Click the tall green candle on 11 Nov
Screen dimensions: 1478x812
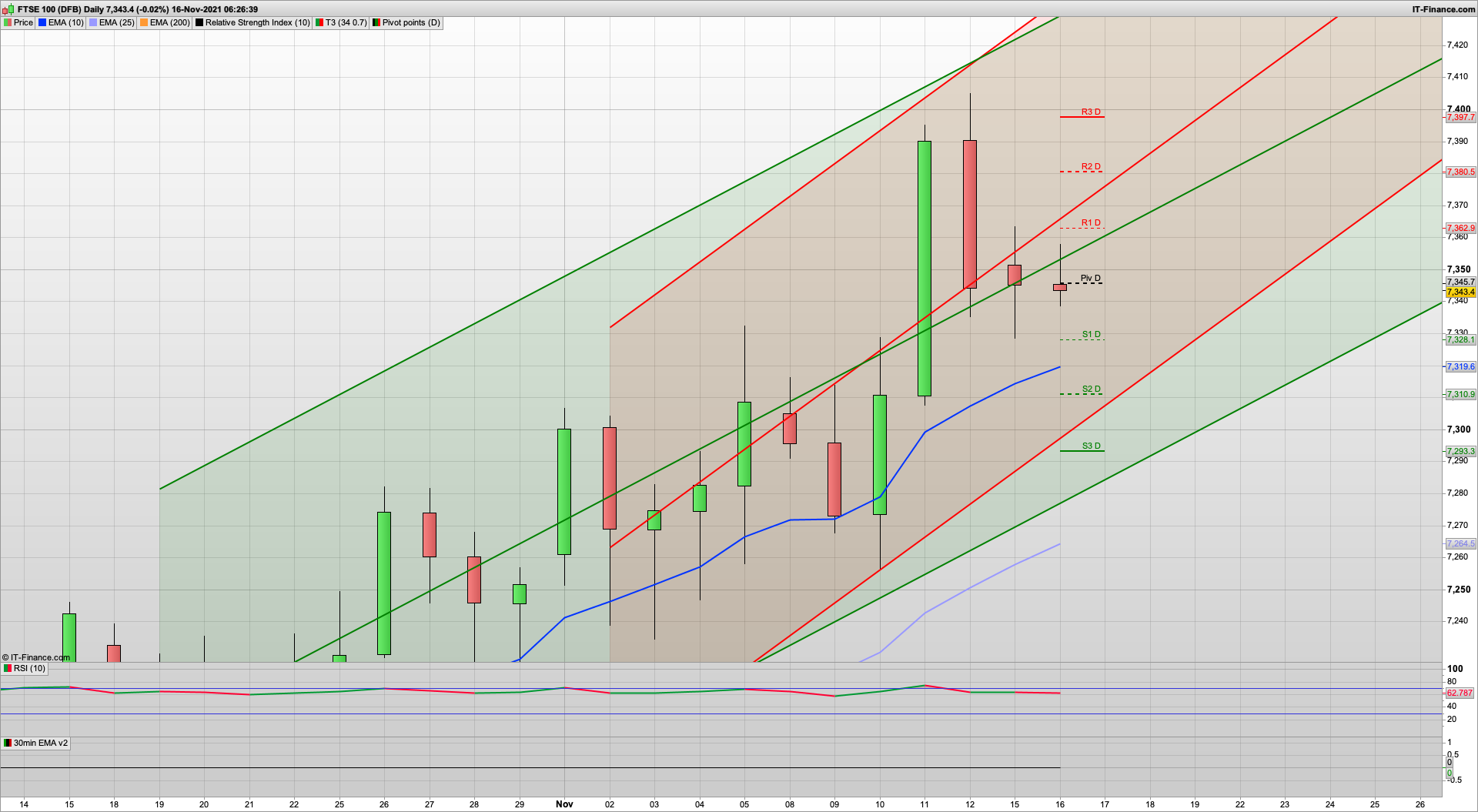coord(925,269)
